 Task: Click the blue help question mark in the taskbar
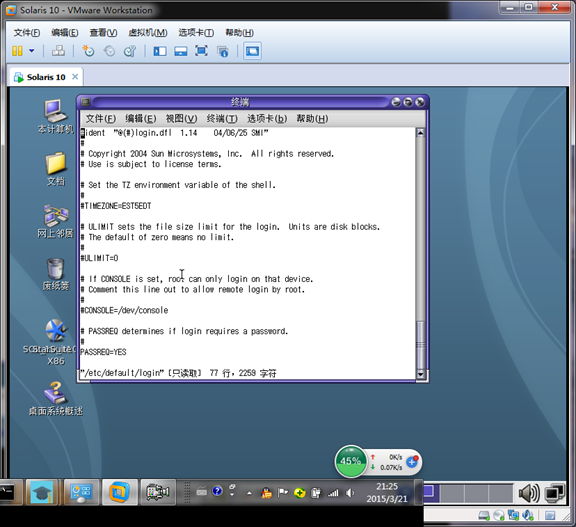pos(217,491)
